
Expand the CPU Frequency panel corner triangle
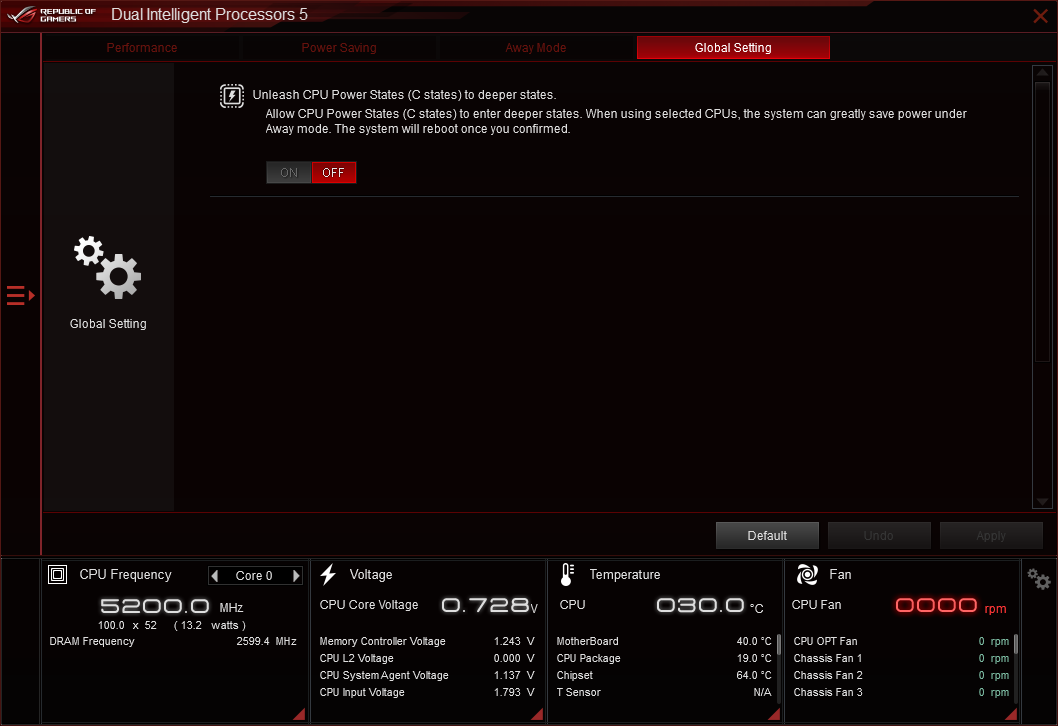click(299, 714)
